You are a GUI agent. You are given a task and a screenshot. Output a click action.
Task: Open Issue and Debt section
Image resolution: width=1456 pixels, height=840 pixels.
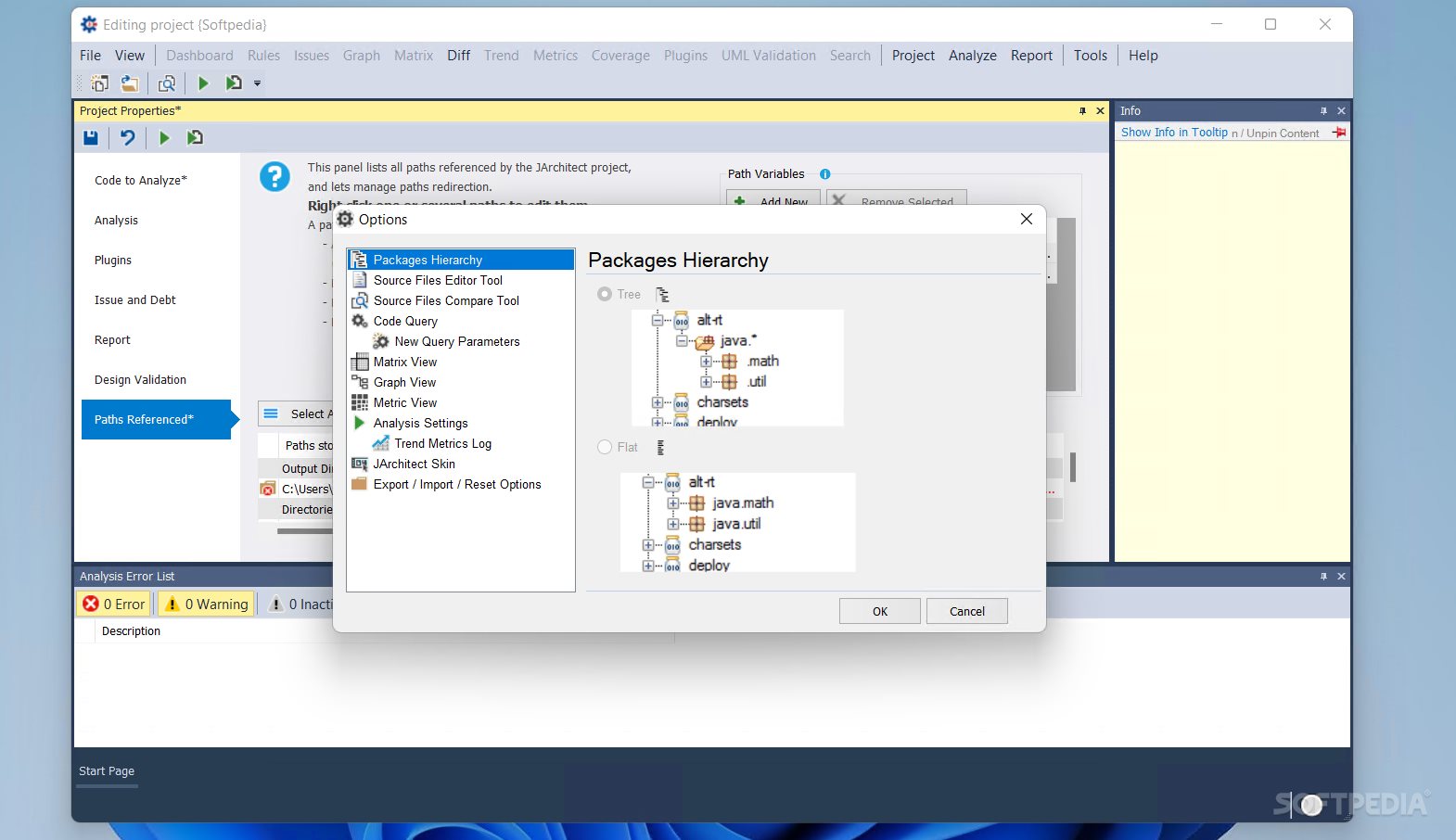tap(135, 300)
